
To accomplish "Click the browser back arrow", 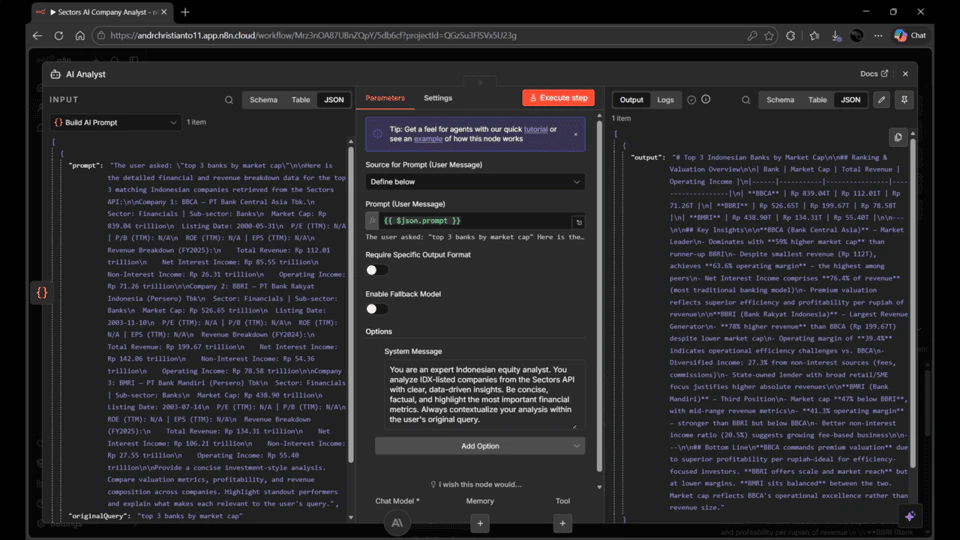I will coord(37,36).
